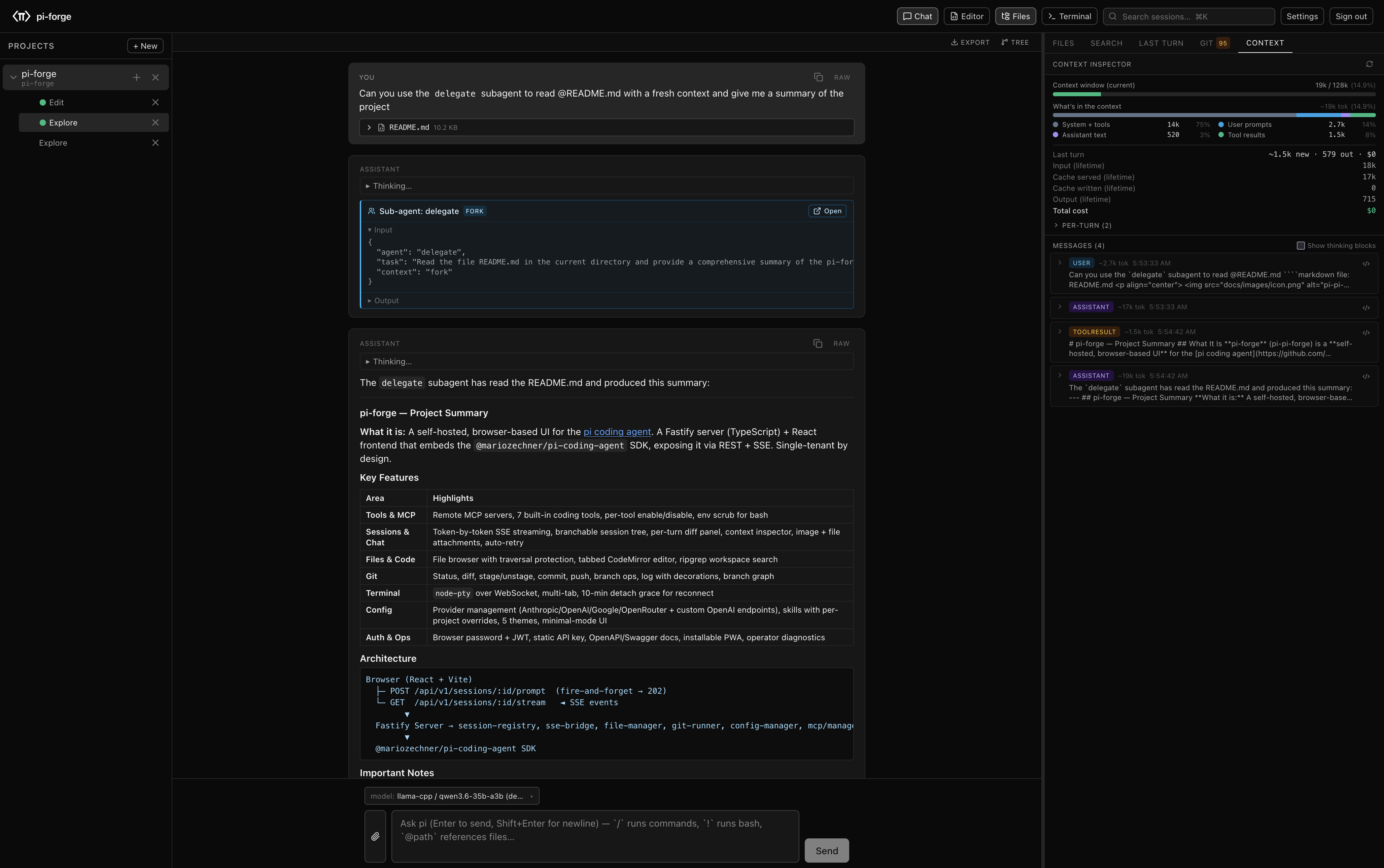Close the pi-forge project with X
The height and width of the screenshot is (868, 1384).
point(155,77)
